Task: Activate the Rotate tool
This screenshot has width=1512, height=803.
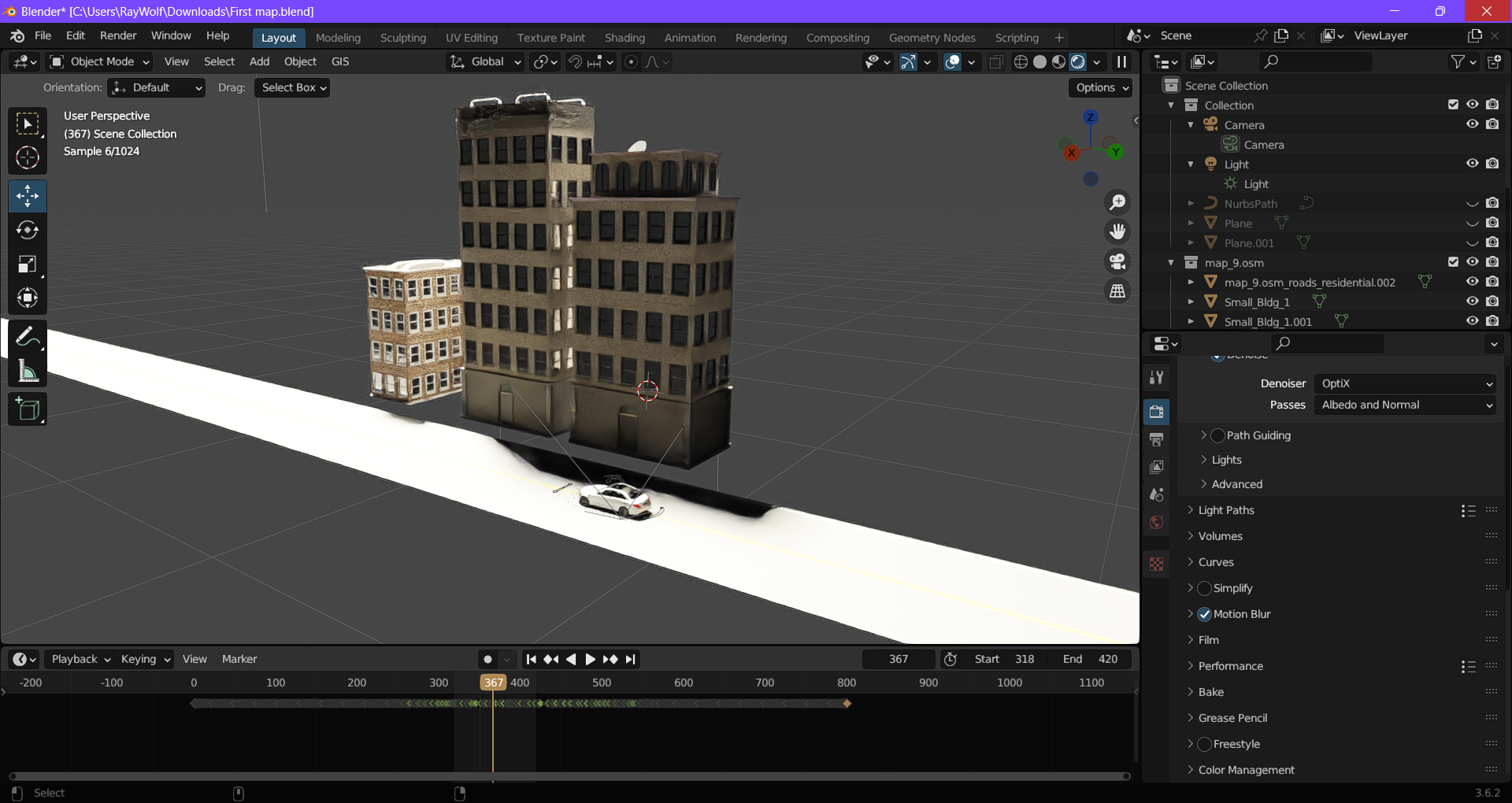Action: pos(28,230)
